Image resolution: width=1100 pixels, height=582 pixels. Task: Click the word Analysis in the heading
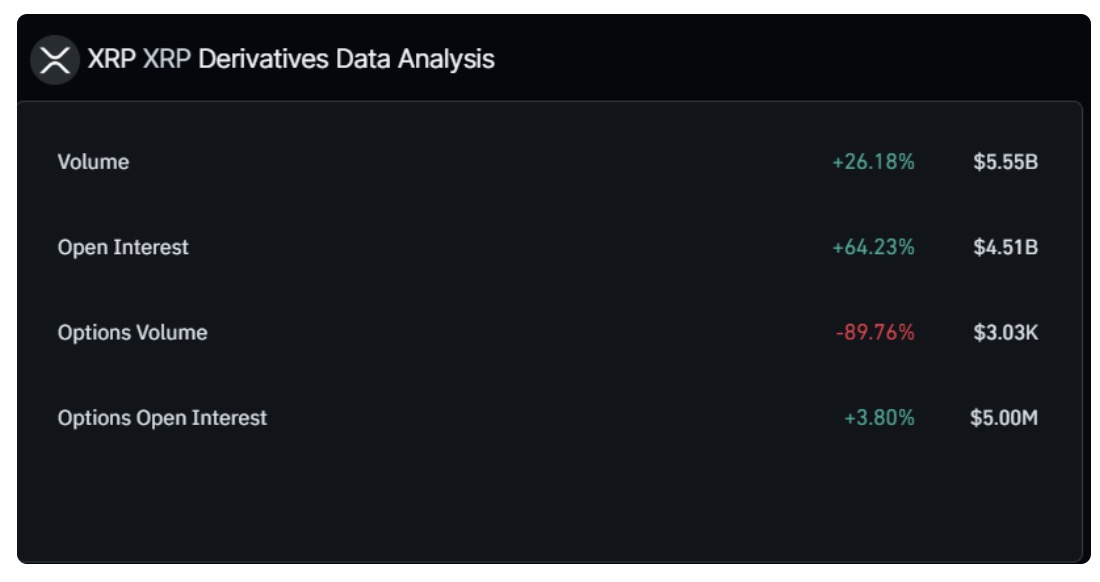click(446, 60)
